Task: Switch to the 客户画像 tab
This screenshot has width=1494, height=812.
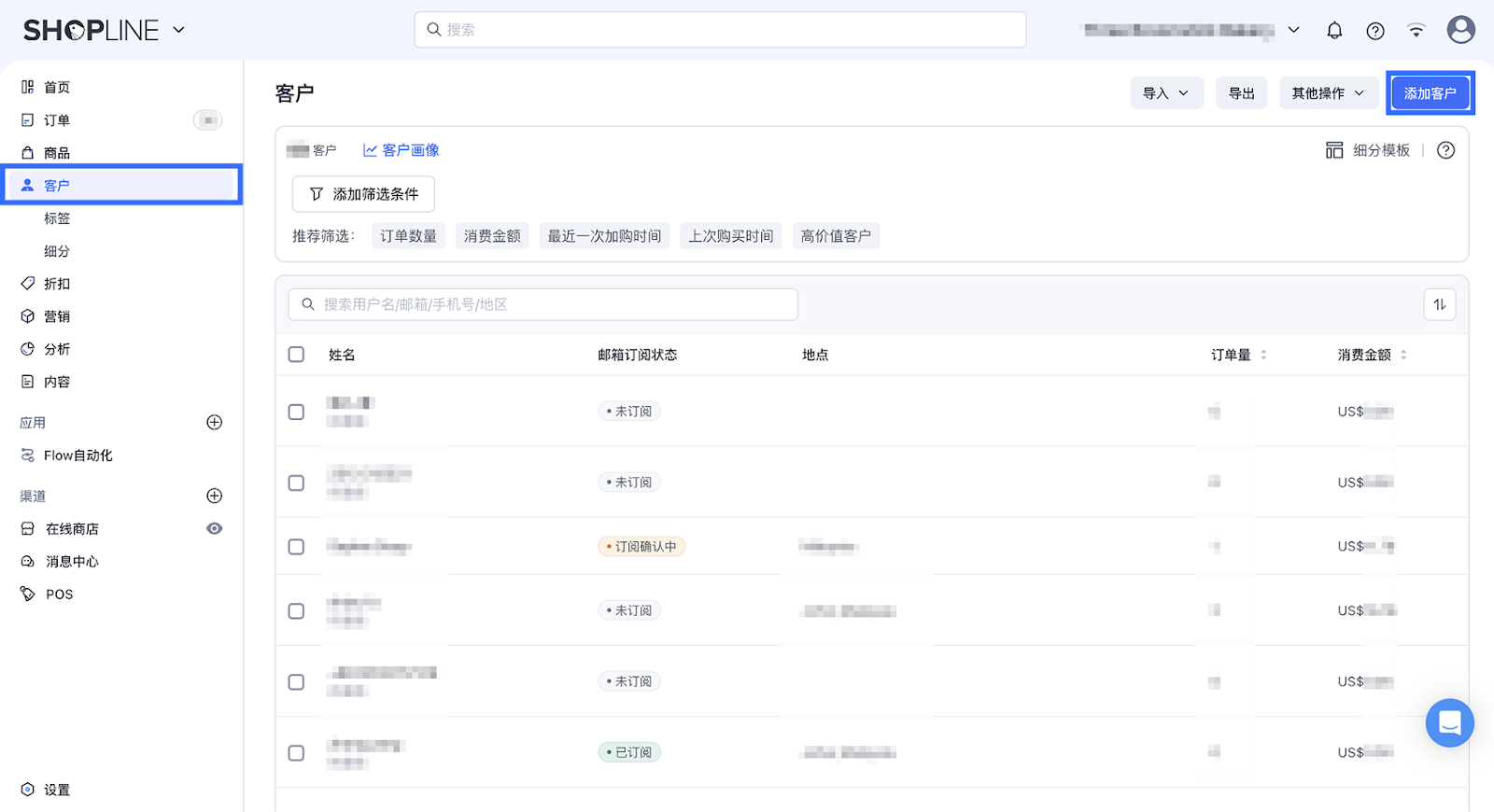Action: [x=401, y=150]
